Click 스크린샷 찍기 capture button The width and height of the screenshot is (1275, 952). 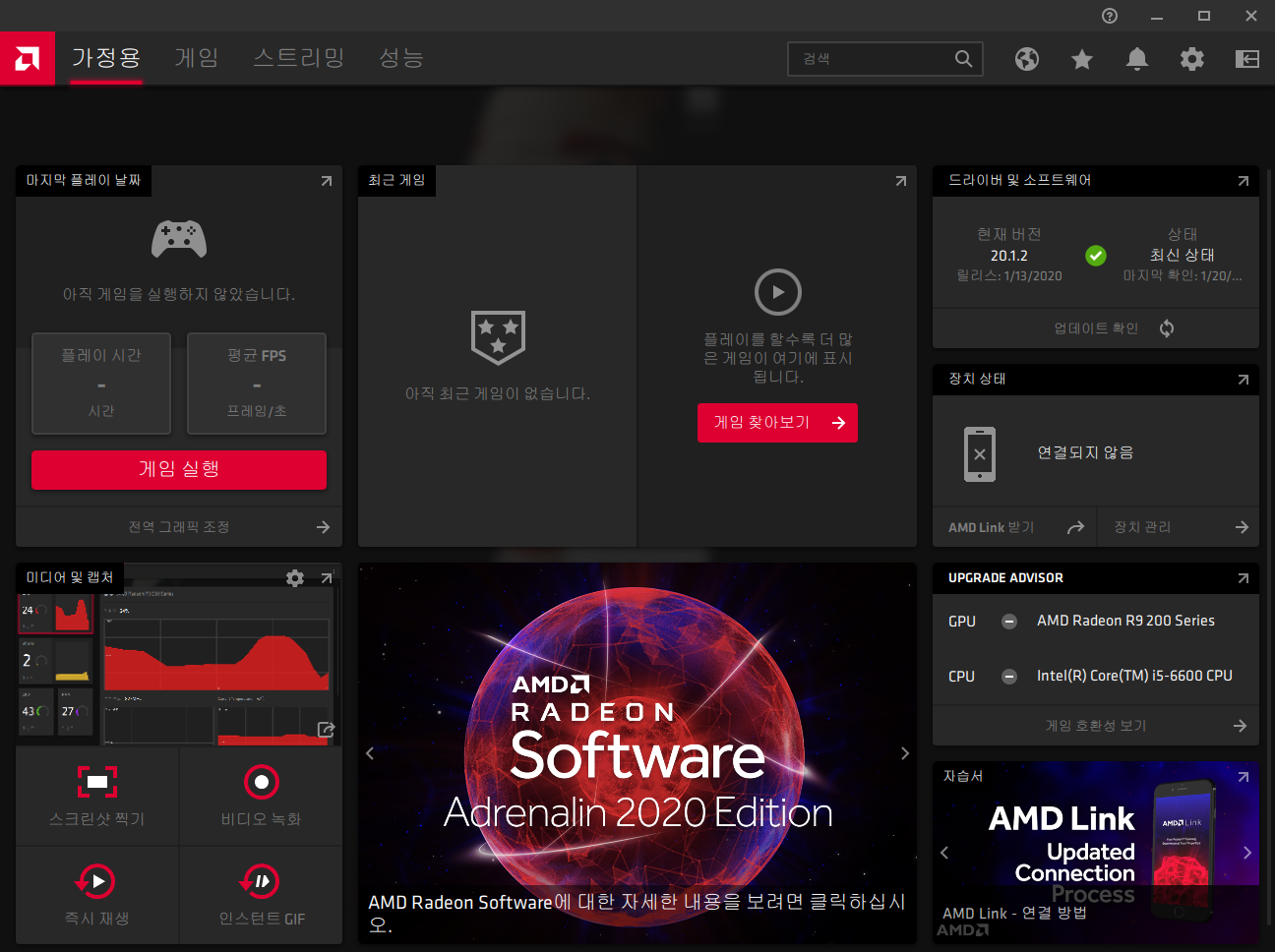[x=97, y=796]
